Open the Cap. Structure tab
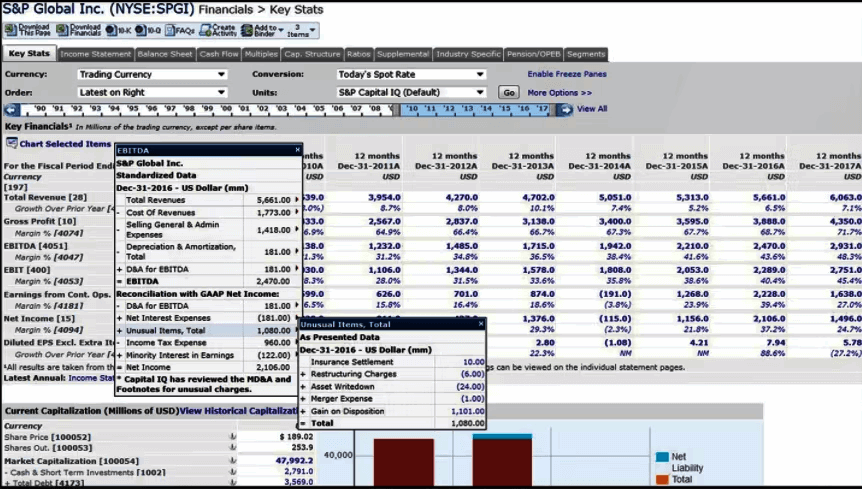This screenshot has height=489, width=862. pyautogui.click(x=312, y=54)
